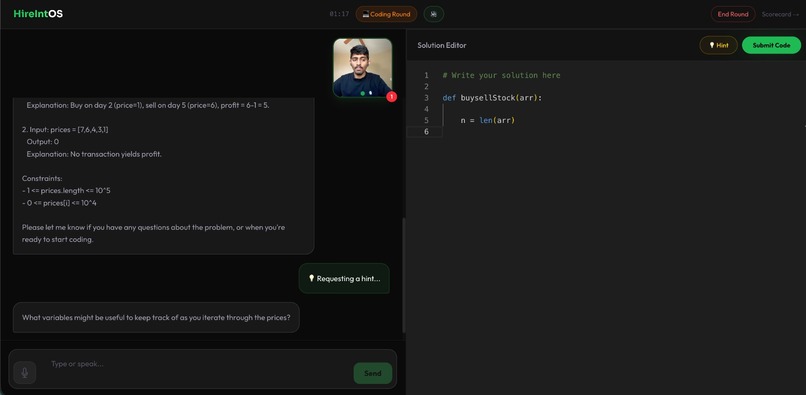Click the Coding Round badge

[386, 14]
